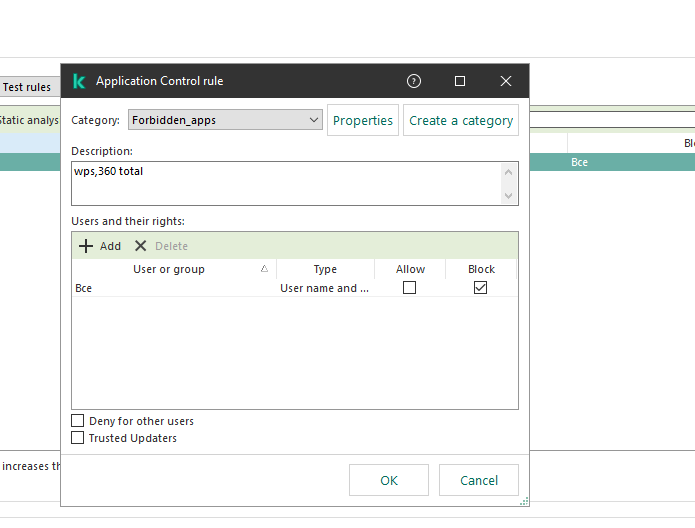This screenshot has width=695, height=528.
Task: Close the Application Control rule dialog
Action: click(506, 81)
